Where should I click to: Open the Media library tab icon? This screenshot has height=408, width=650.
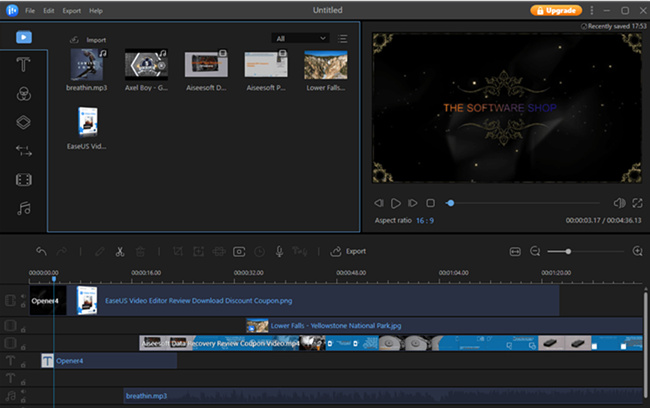coord(24,37)
